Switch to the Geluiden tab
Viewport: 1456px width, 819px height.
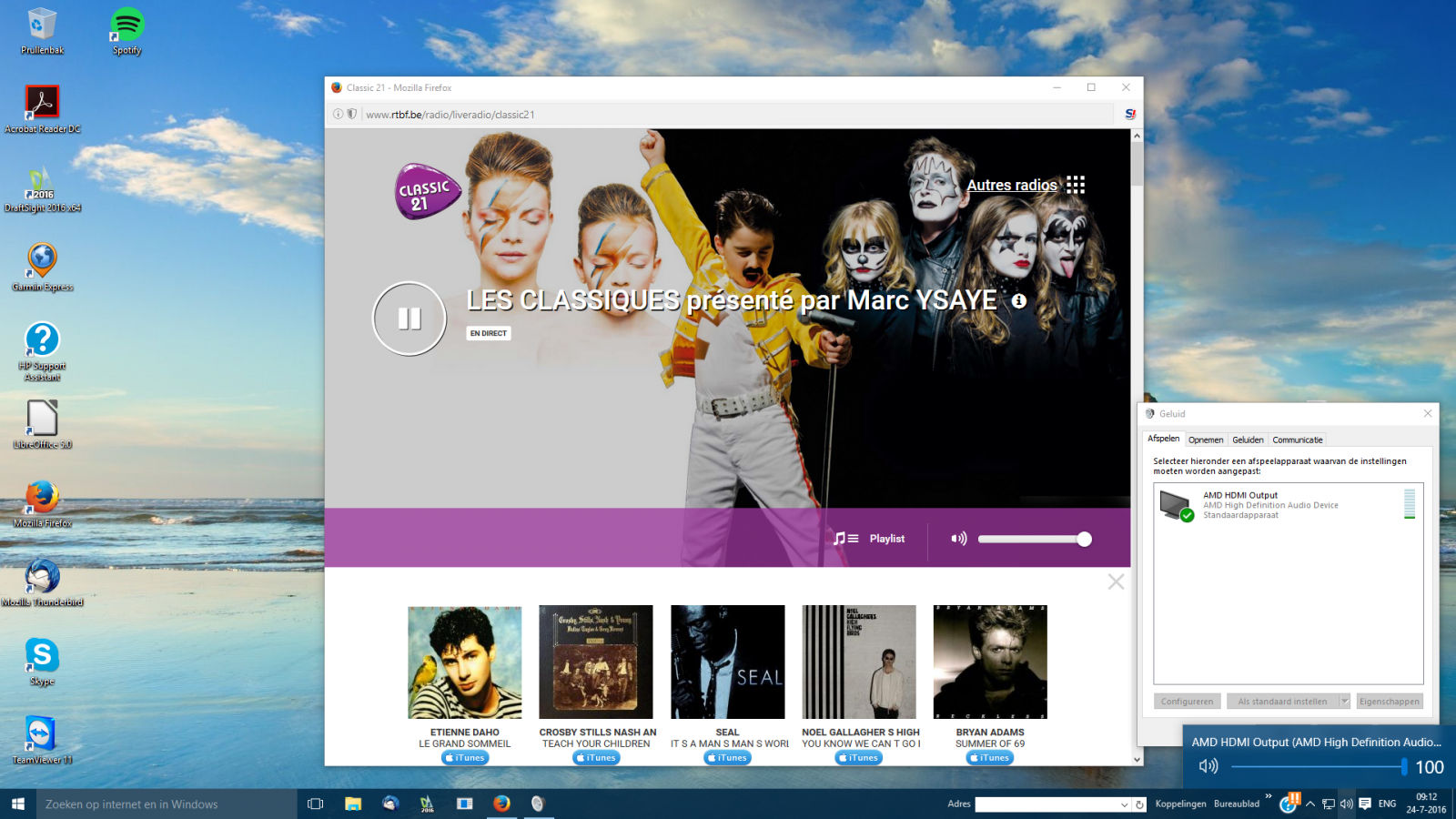click(1248, 440)
